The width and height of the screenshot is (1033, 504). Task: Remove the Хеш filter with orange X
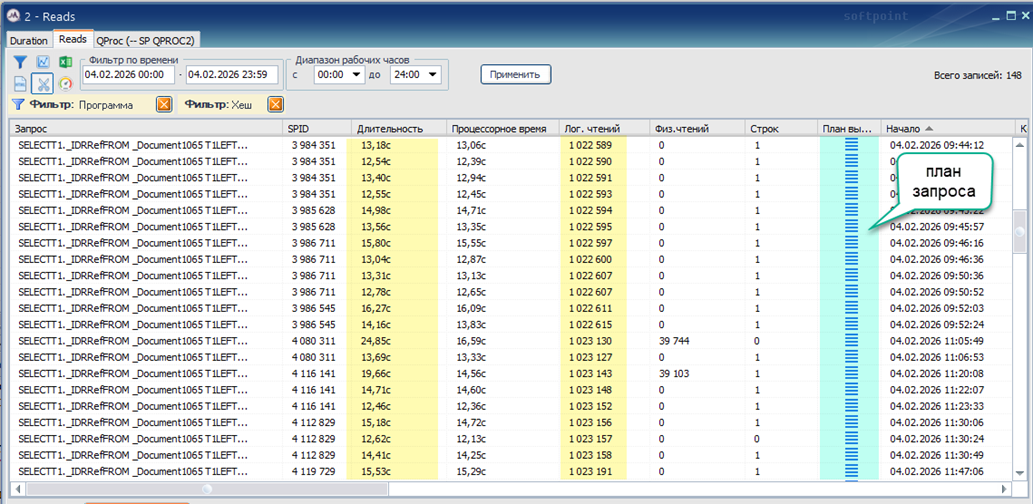(275, 104)
